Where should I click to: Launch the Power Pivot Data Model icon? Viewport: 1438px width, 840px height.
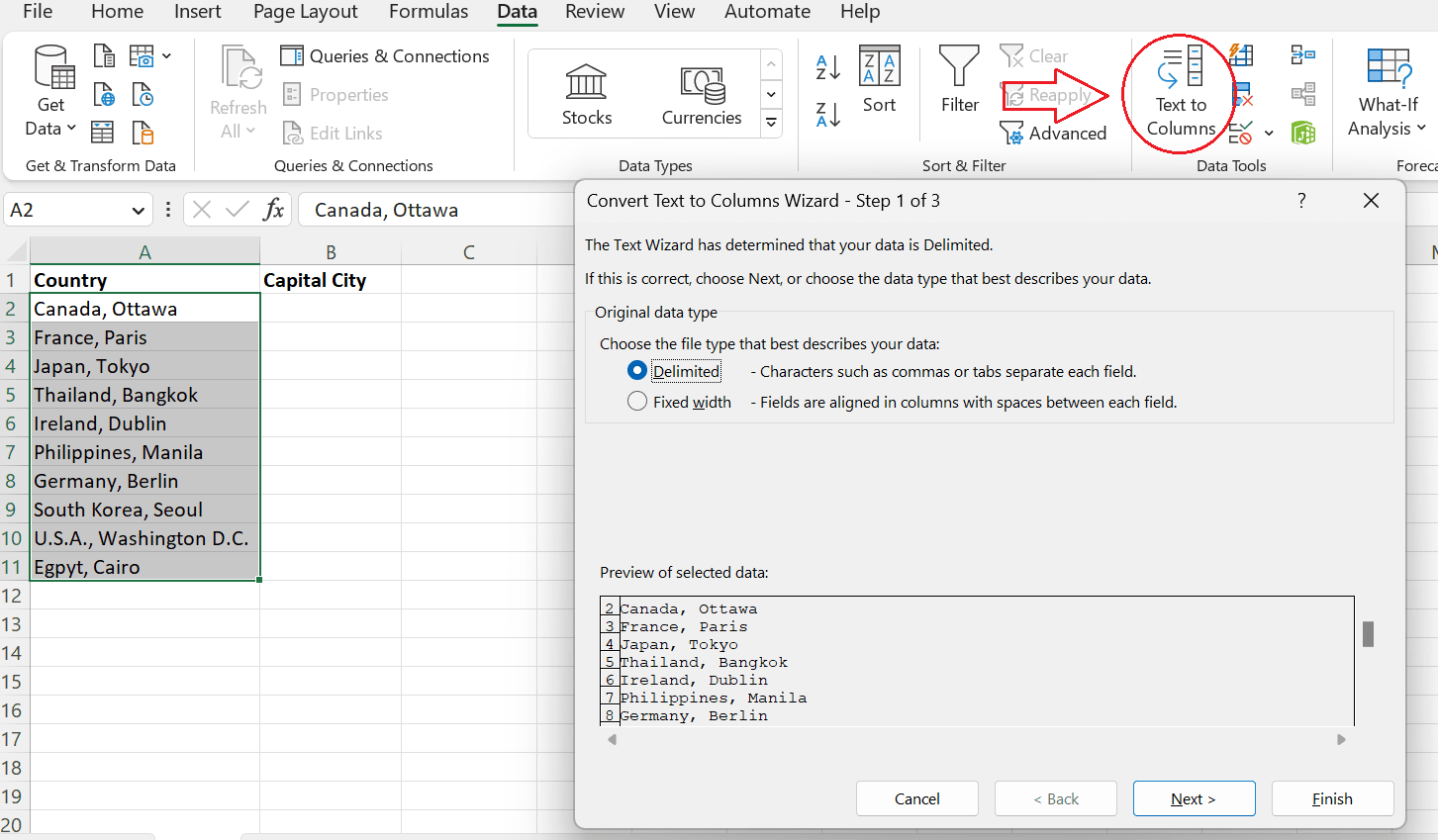(x=1303, y=133)
